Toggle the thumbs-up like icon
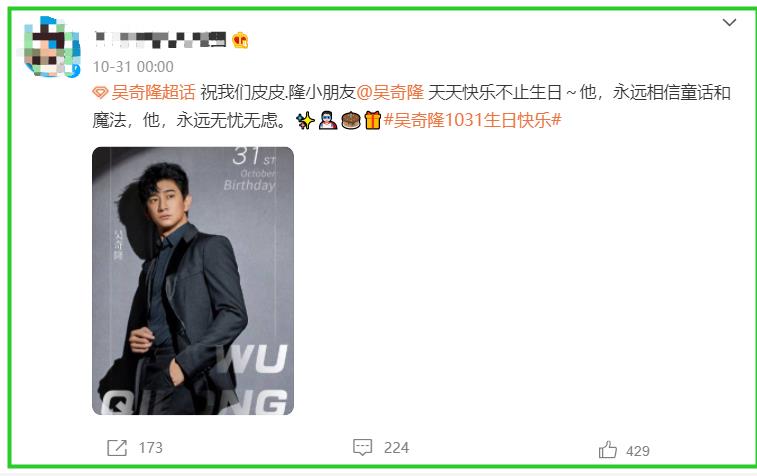Viewport: 757px width, 476px height. [608, 449]
